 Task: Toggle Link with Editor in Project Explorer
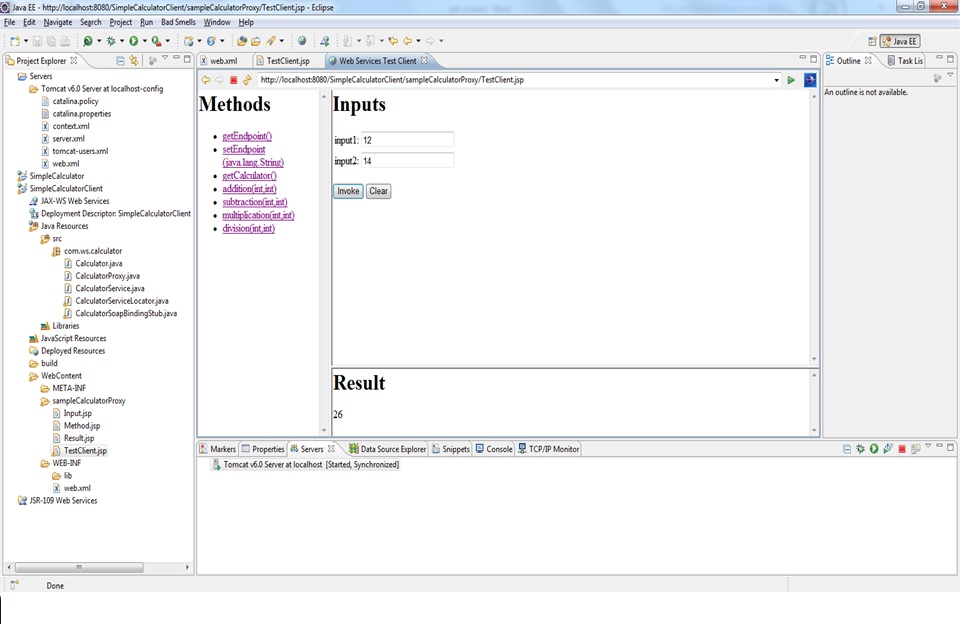click(134, 60)
